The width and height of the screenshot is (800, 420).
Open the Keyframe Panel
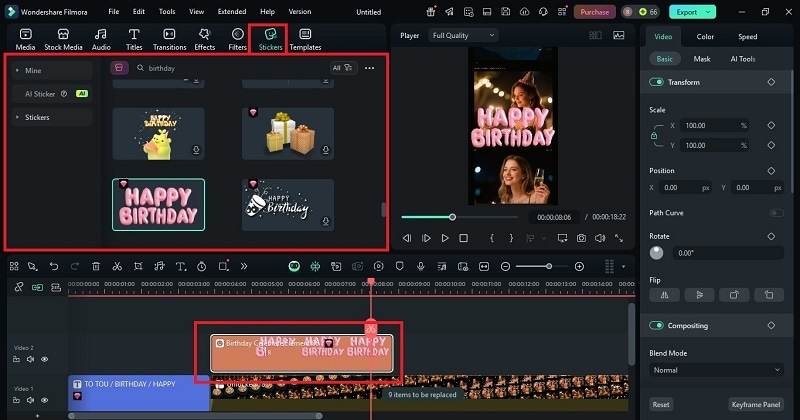[756, 405]
